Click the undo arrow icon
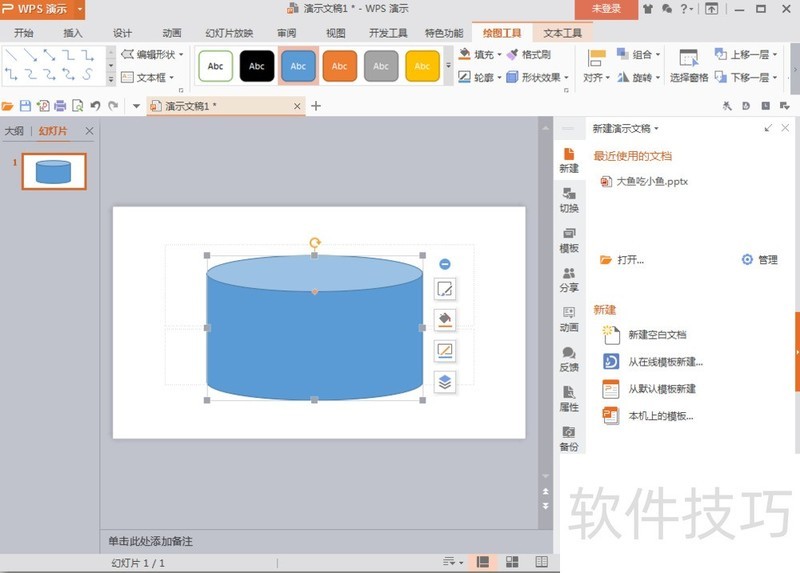Screen dimensions: 800x573 (95, 106)
